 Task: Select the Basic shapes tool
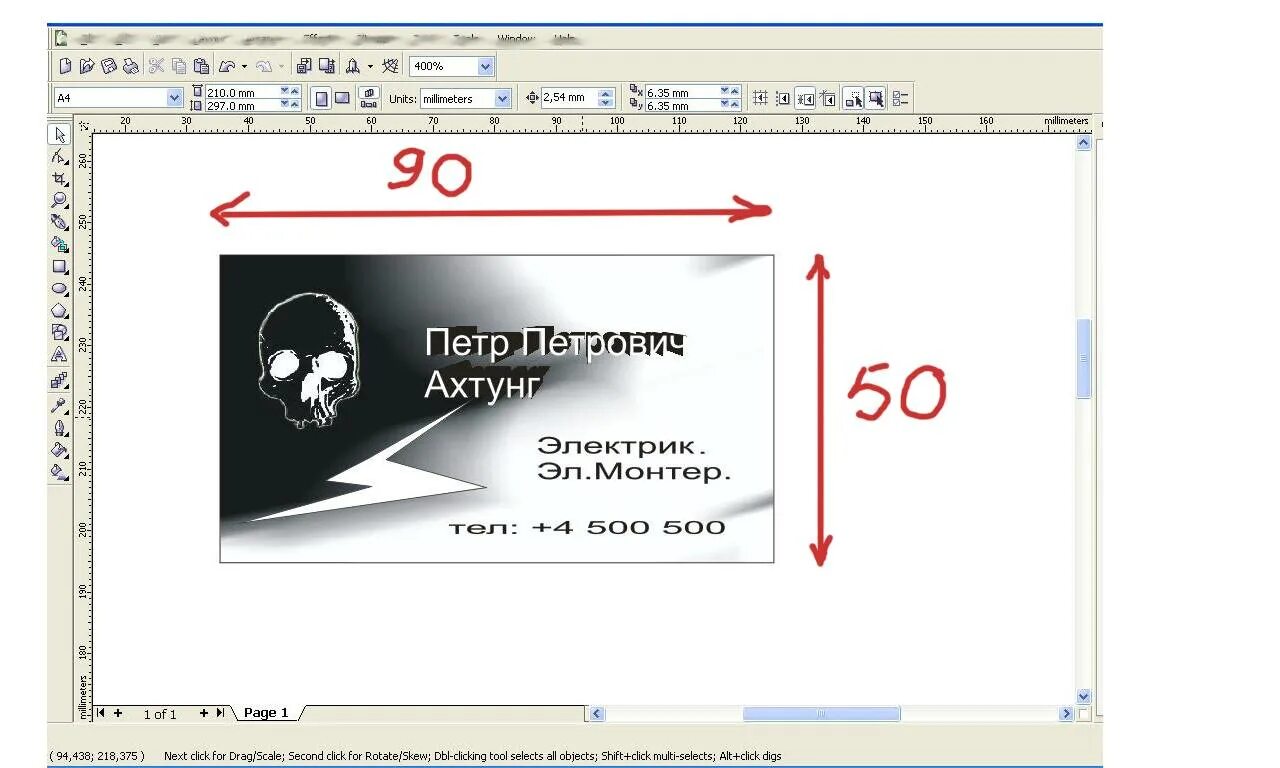coord(60,332)
